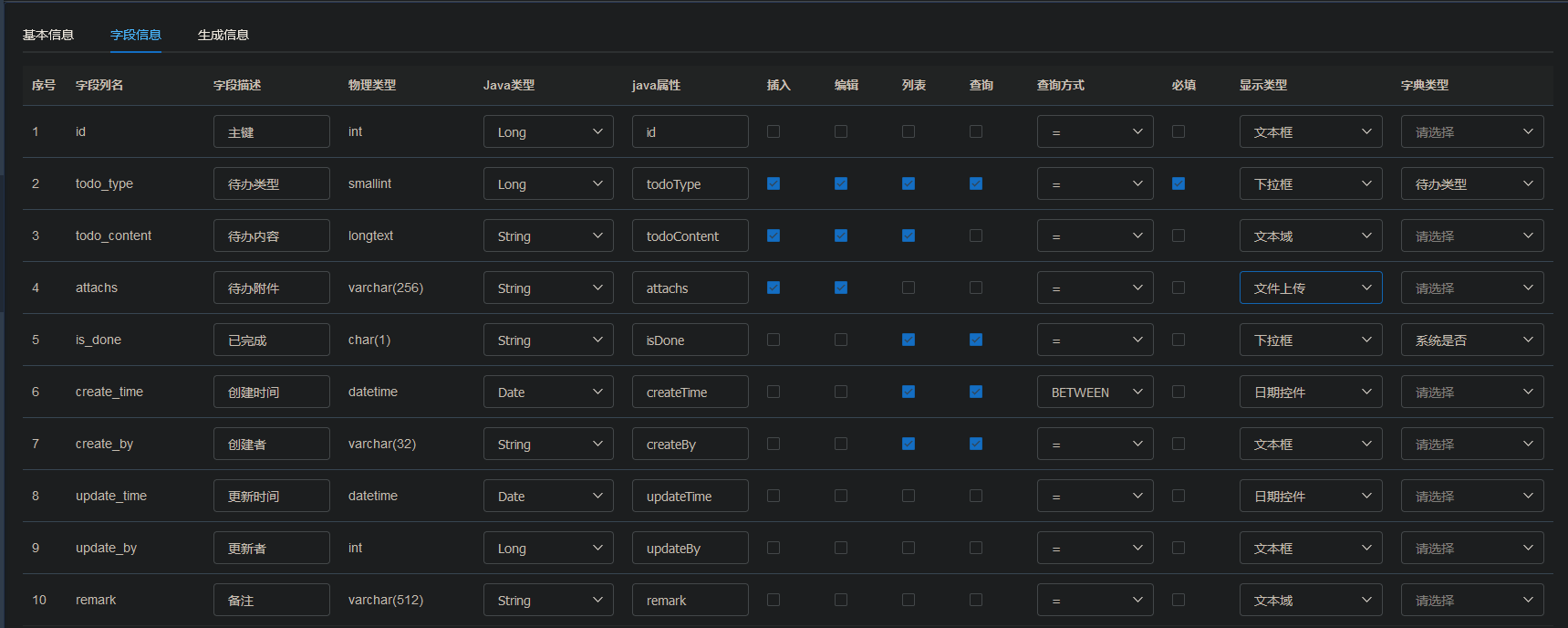Click the java属性 field containing updateBy
Image resolution: width=1568 pixels, height=628 pixels.
click(x=690, y=548)
